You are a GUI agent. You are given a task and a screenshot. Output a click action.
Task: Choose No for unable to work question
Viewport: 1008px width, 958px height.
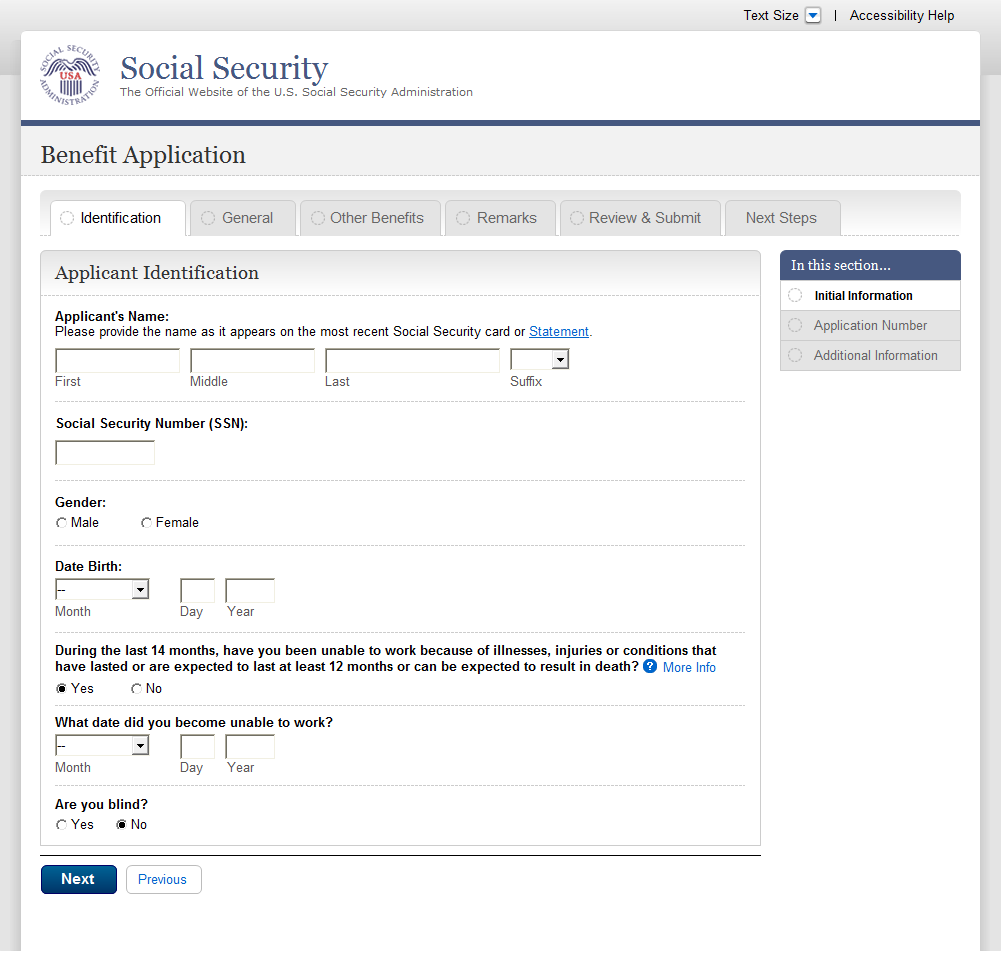point(137,689)
